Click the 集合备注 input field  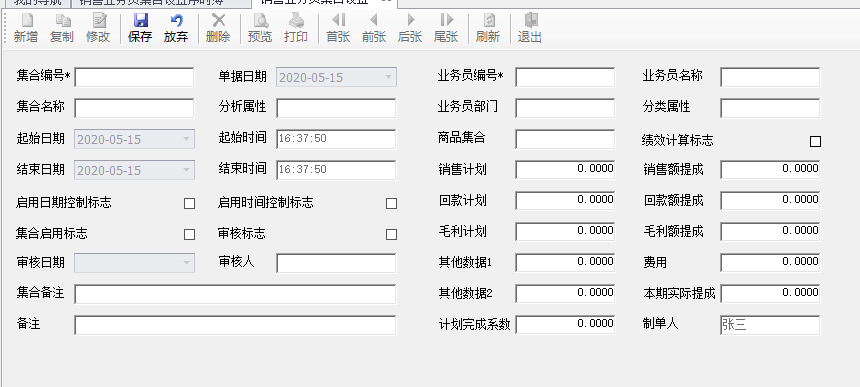tap(235, 294)
